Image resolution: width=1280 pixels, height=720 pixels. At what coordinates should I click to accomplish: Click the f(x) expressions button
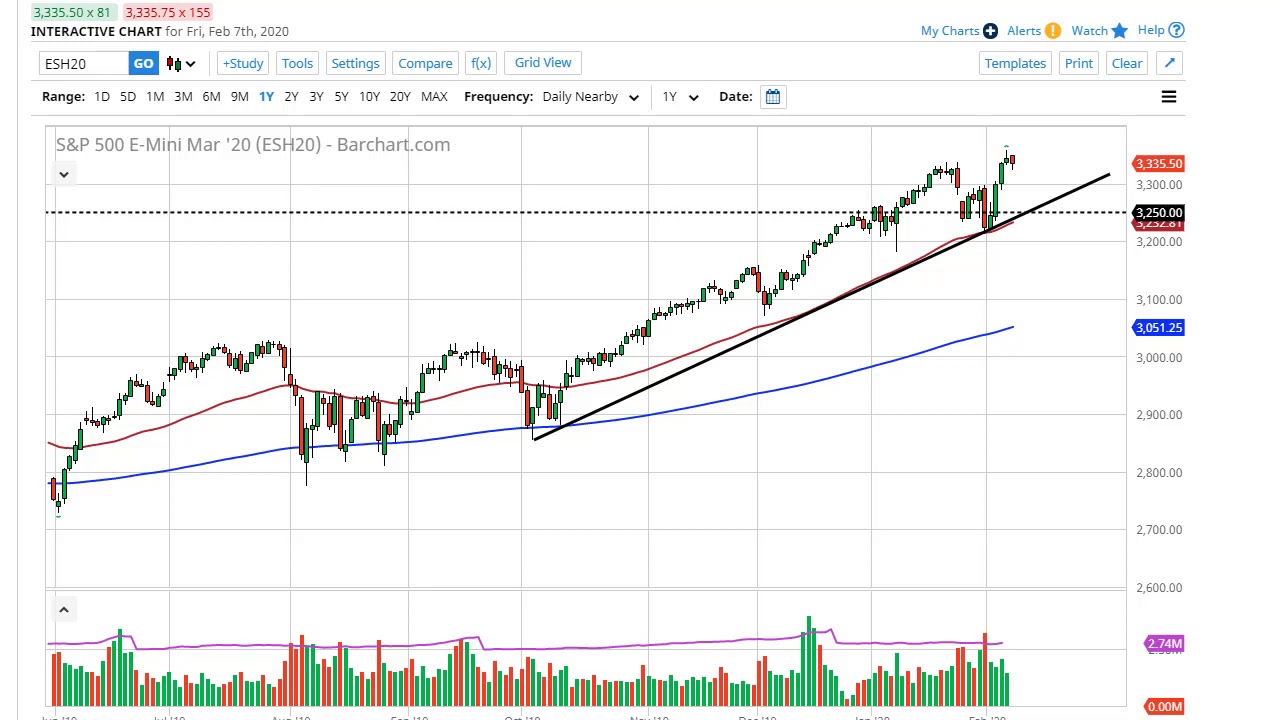click(481, 64)
